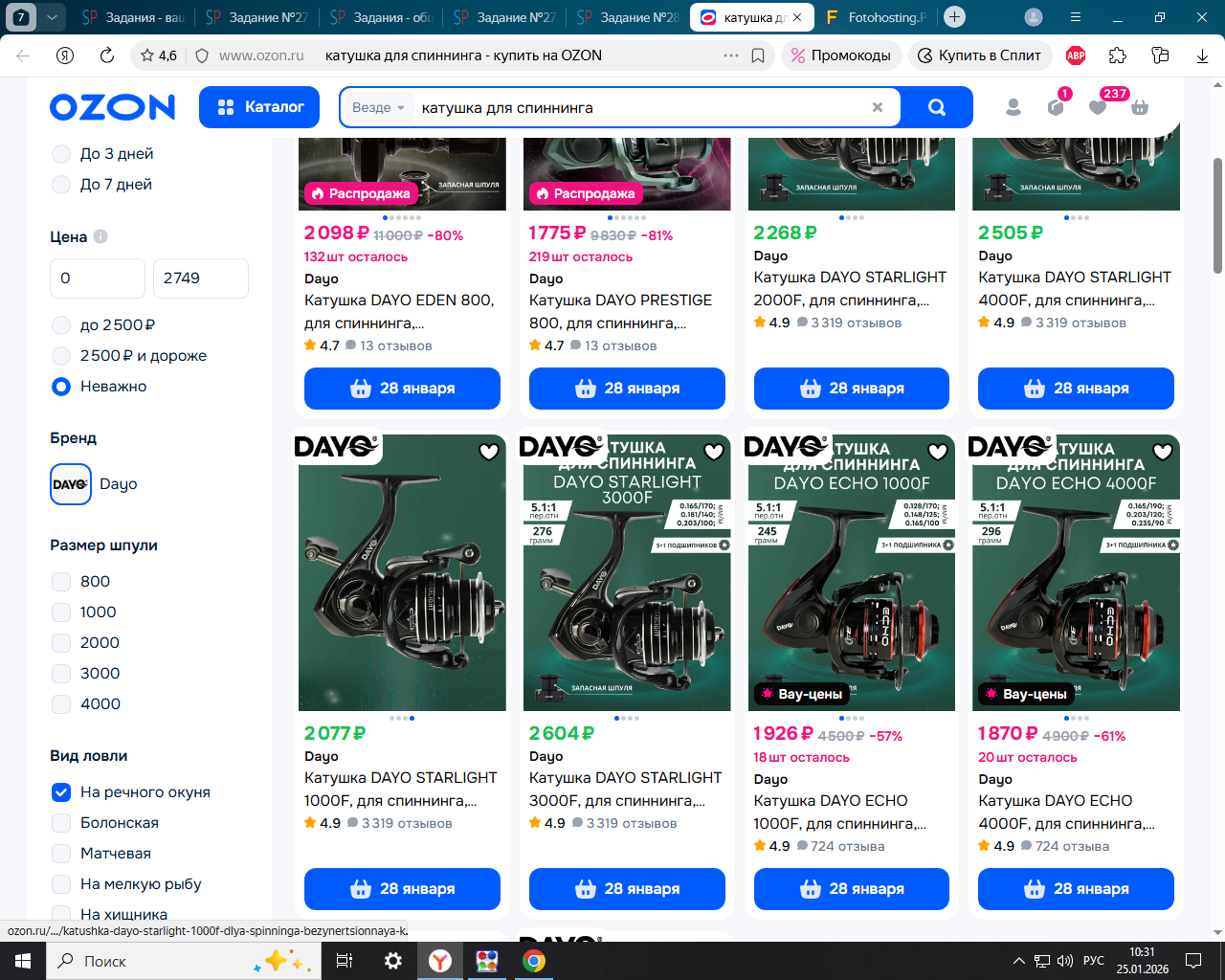Click the OZON logo
1225x980 pixels.
point(112,107)
